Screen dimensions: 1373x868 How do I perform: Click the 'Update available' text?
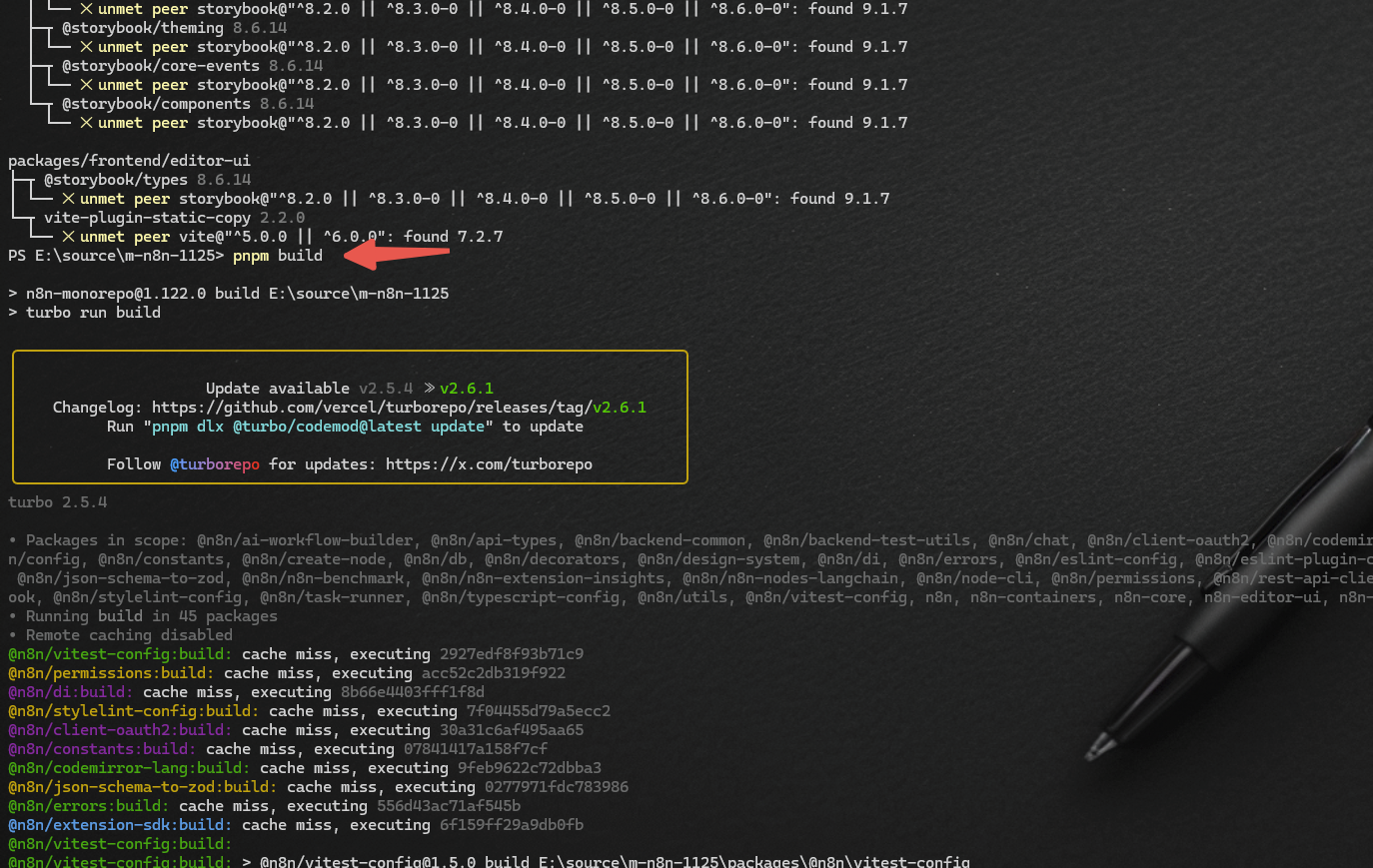278,389
